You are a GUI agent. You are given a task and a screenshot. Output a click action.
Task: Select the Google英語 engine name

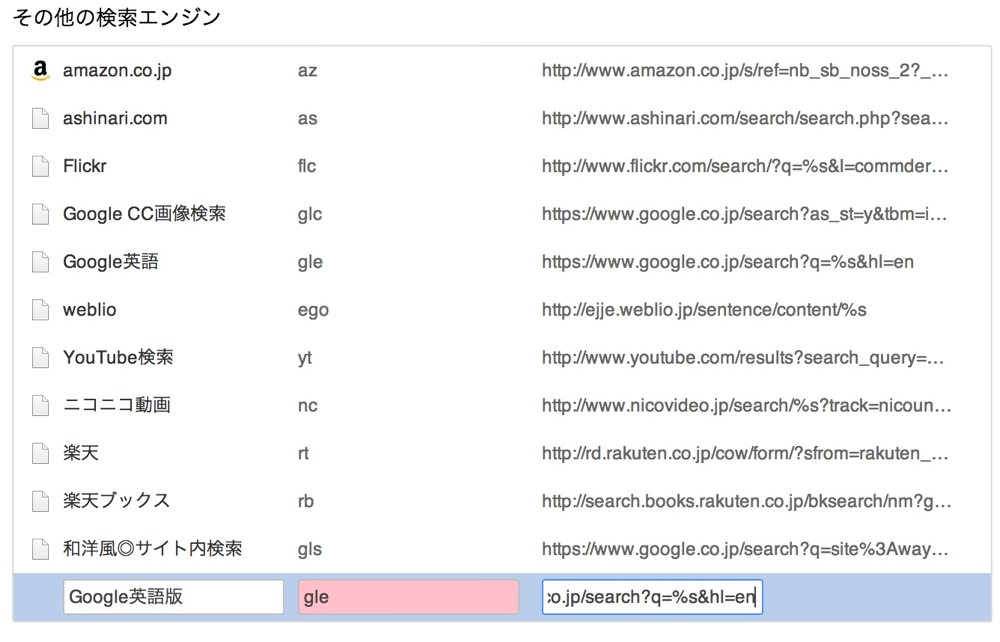pos(110,261)
